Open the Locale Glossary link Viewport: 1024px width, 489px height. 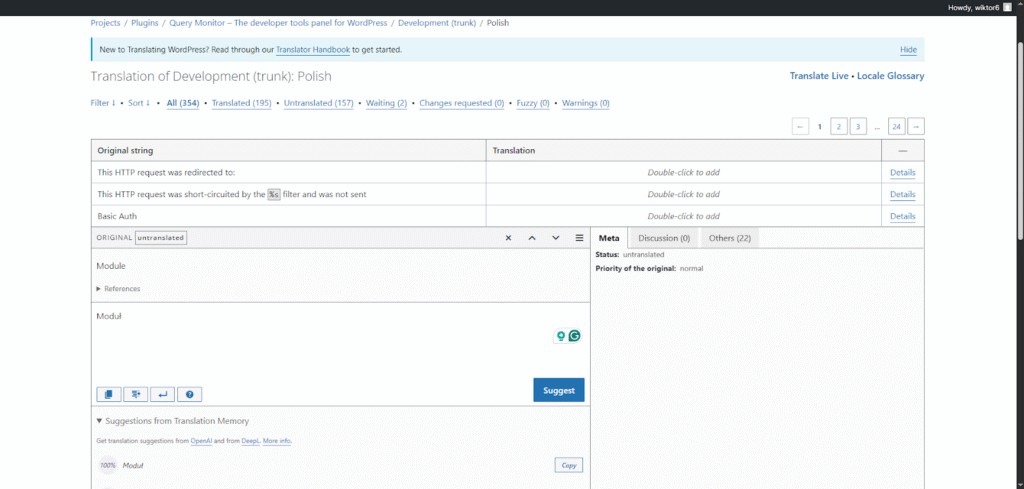click(890, 76)
